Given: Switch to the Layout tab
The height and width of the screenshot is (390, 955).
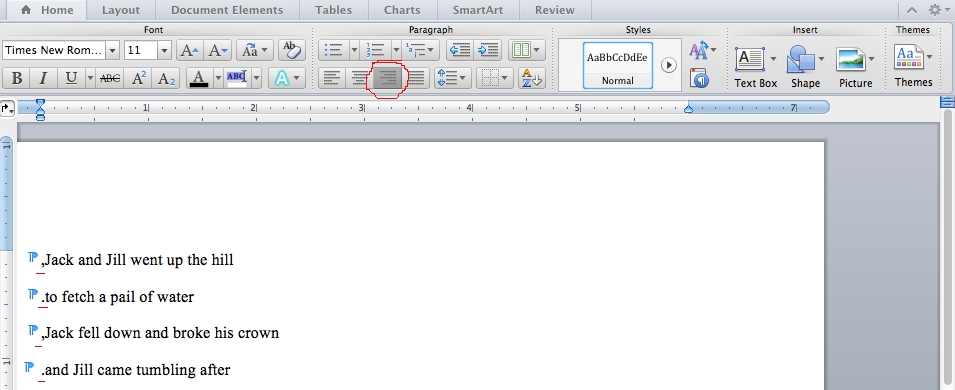Looking at the screenshot, I should coord(121,10).
